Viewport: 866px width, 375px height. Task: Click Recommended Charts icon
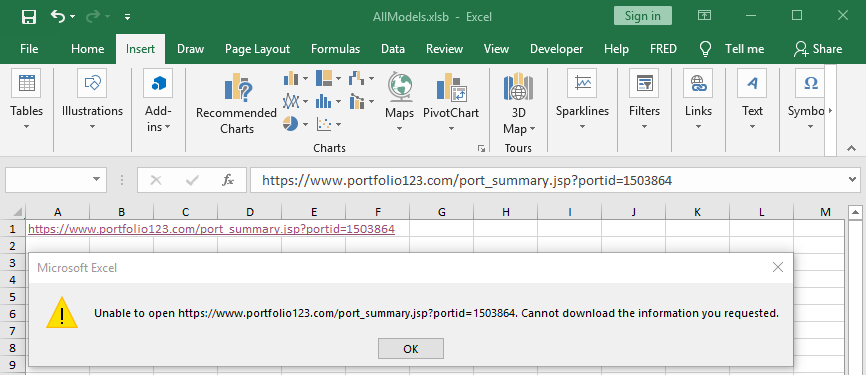click(238, 88)
